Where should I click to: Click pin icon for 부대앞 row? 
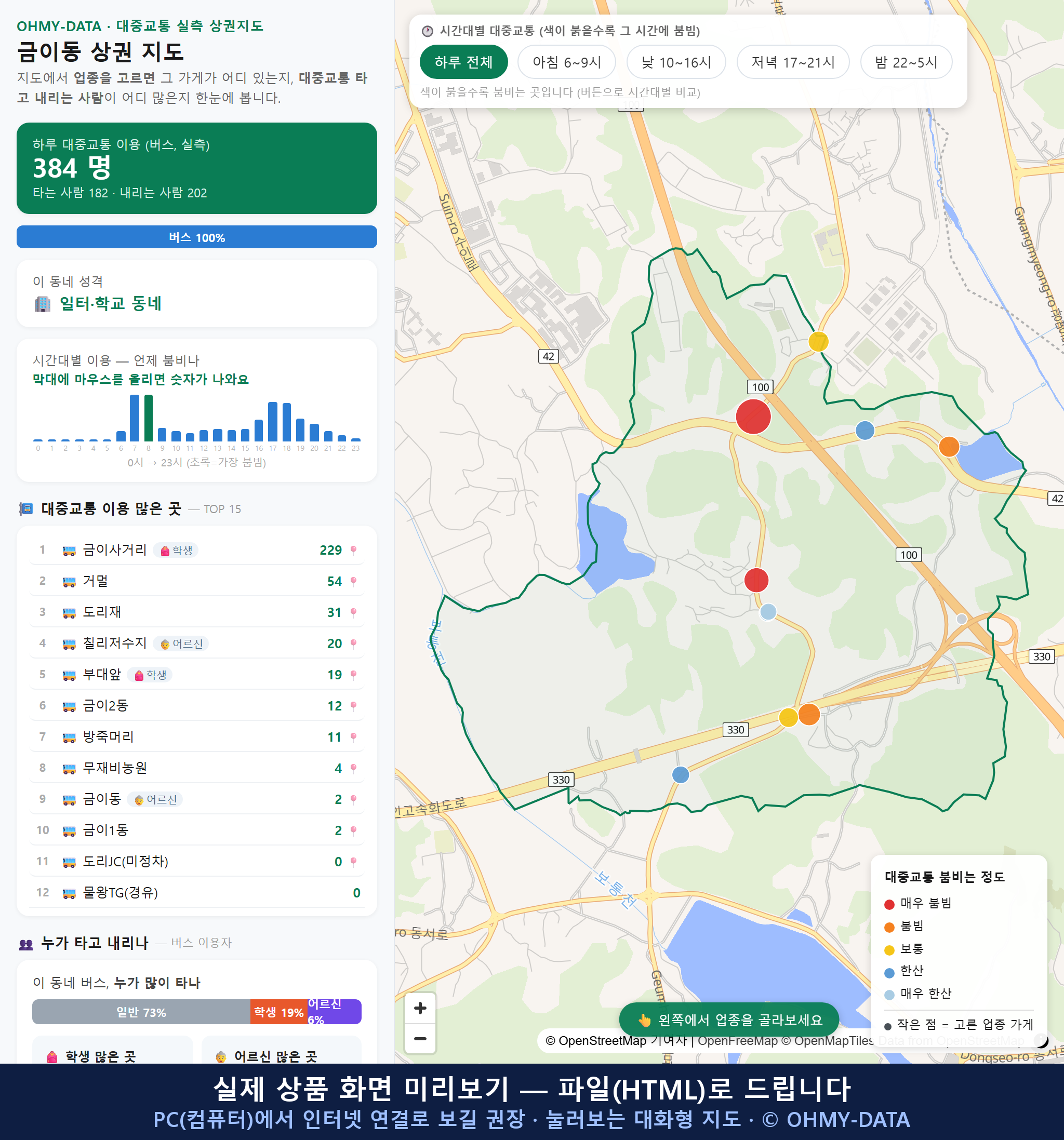[x=353, y=675]
